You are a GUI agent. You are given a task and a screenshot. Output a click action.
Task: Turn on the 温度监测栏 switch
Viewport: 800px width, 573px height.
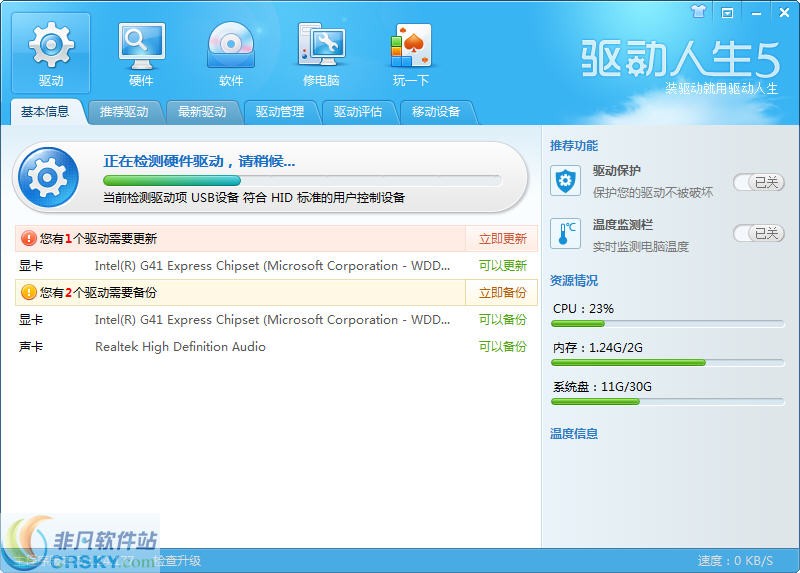(x=759, y=234)
